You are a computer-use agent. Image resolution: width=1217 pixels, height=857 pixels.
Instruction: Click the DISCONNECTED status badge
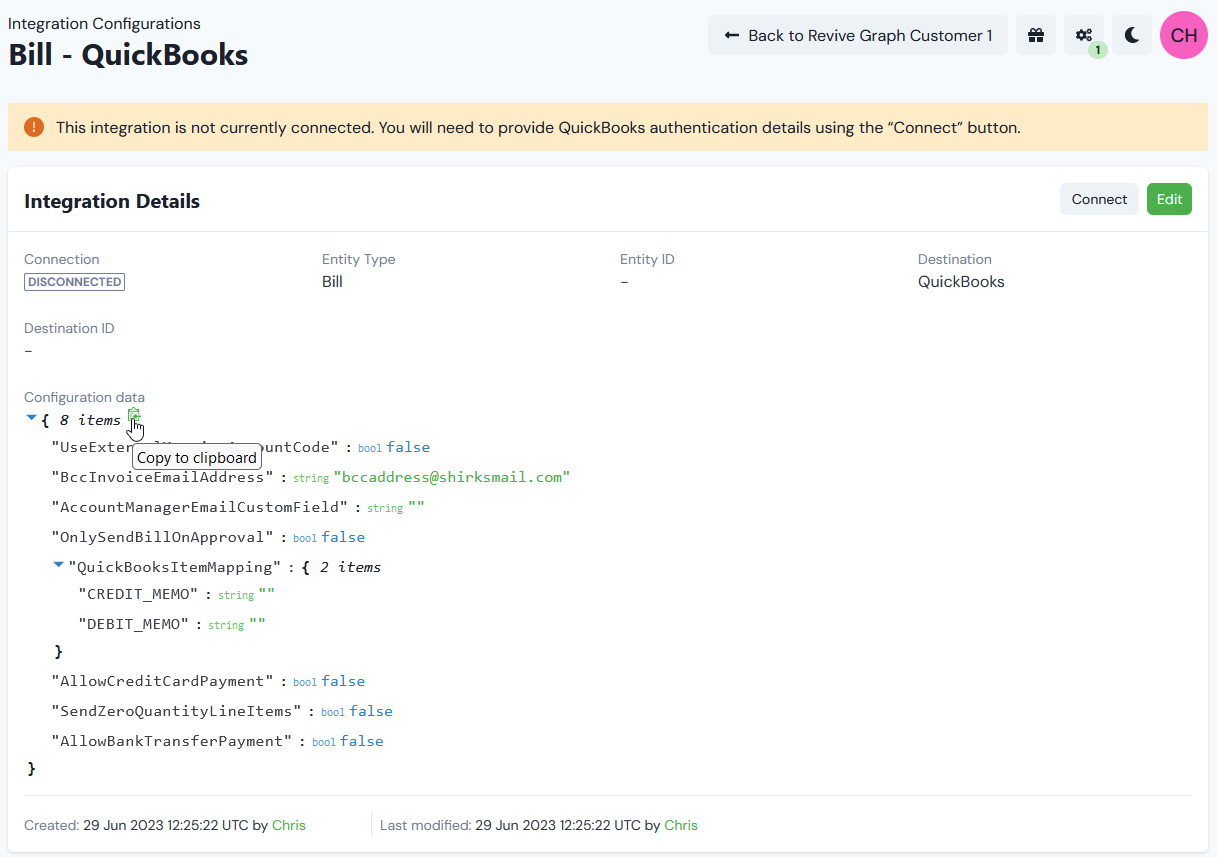[75, 282]
